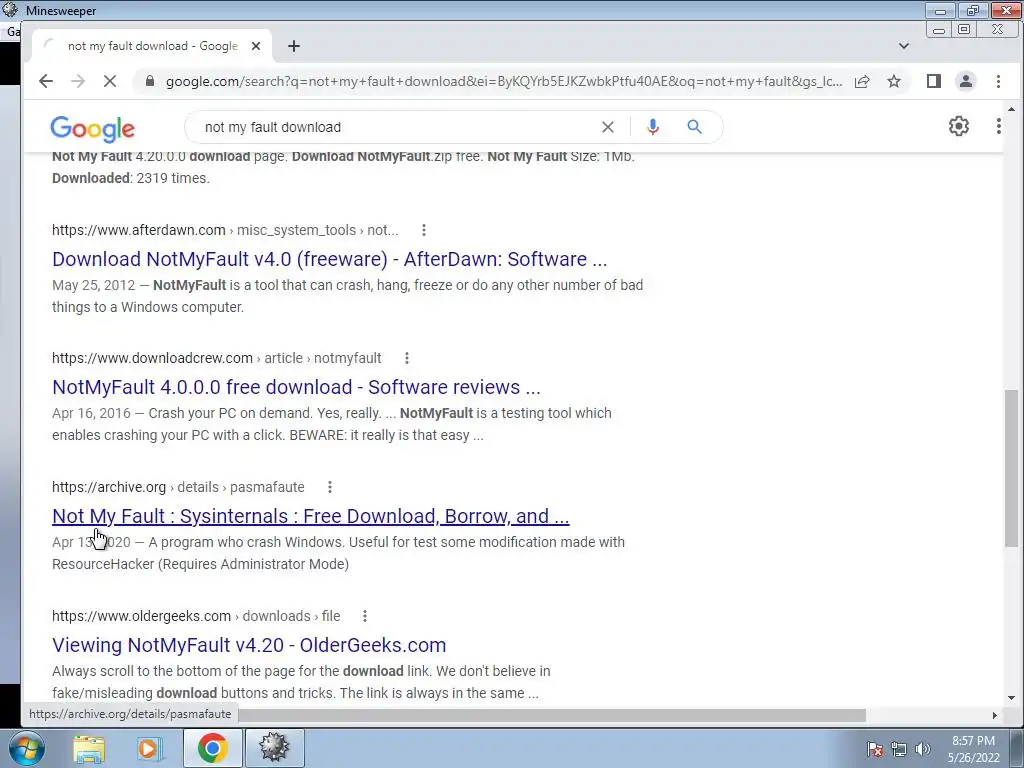The height and width of the screenshot is (768, 1024).
Task: Click the Chrome taskbar button
Action: tap(213, 748)
